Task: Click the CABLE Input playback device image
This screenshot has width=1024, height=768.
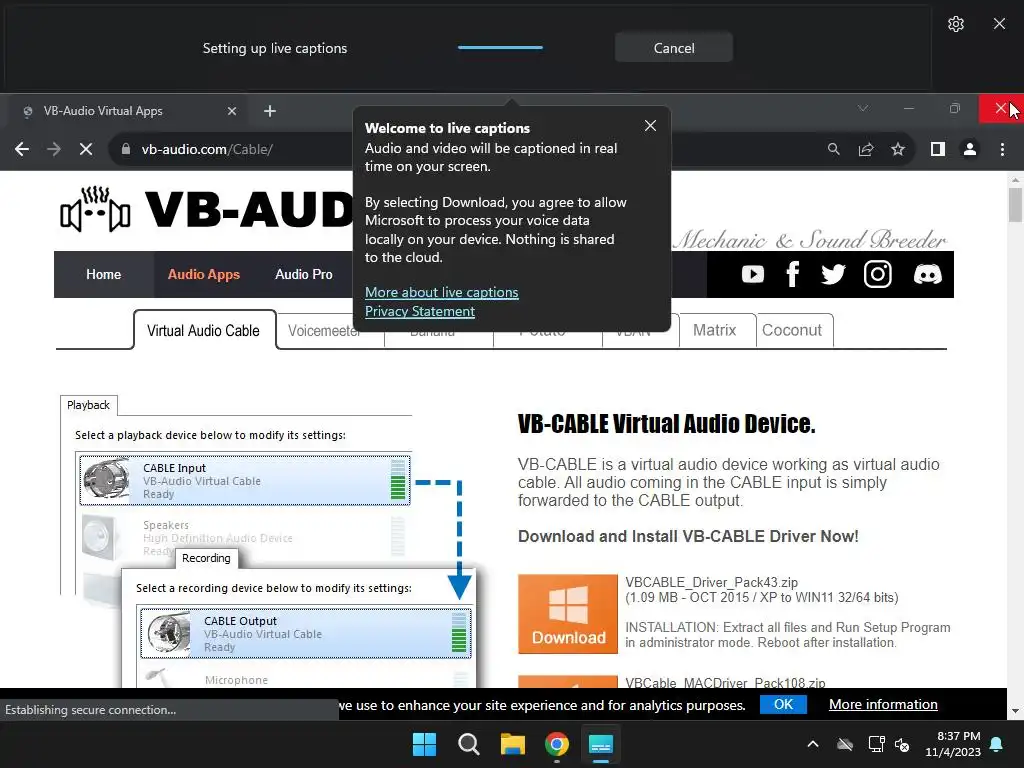Action: point(107,480)
